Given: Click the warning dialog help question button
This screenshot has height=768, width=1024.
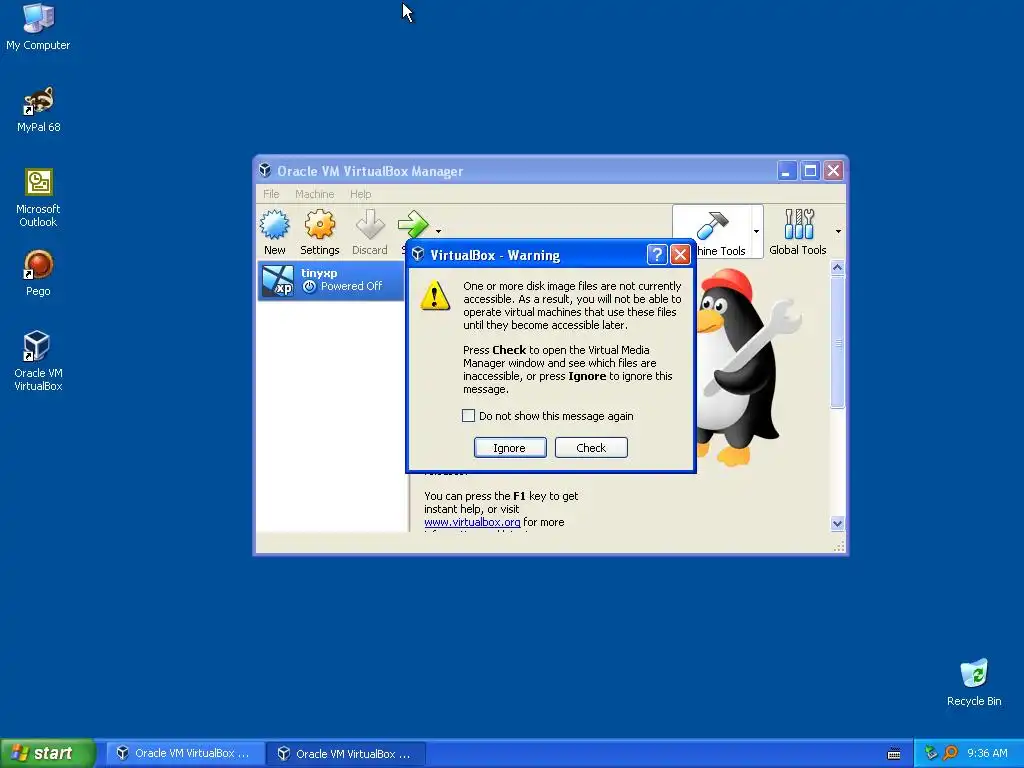Looking at the screenshot, I should pos(657,255).
